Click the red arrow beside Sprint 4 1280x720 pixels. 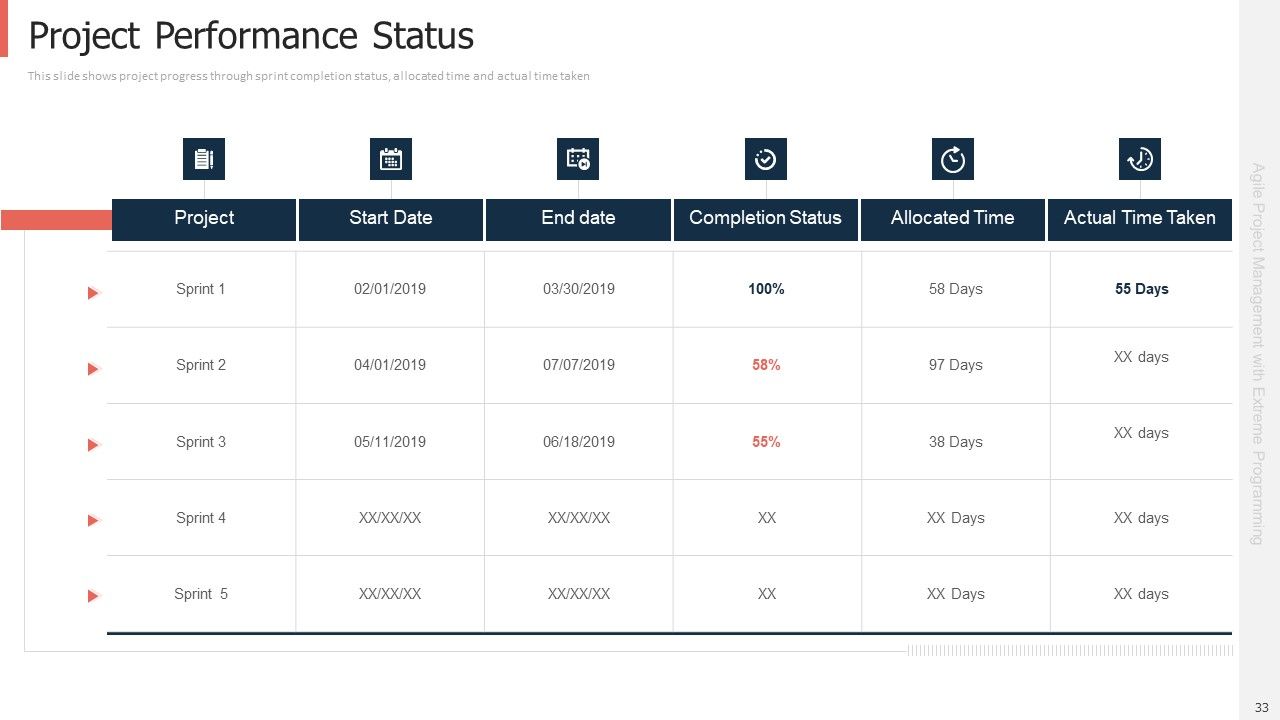point(93,521)
